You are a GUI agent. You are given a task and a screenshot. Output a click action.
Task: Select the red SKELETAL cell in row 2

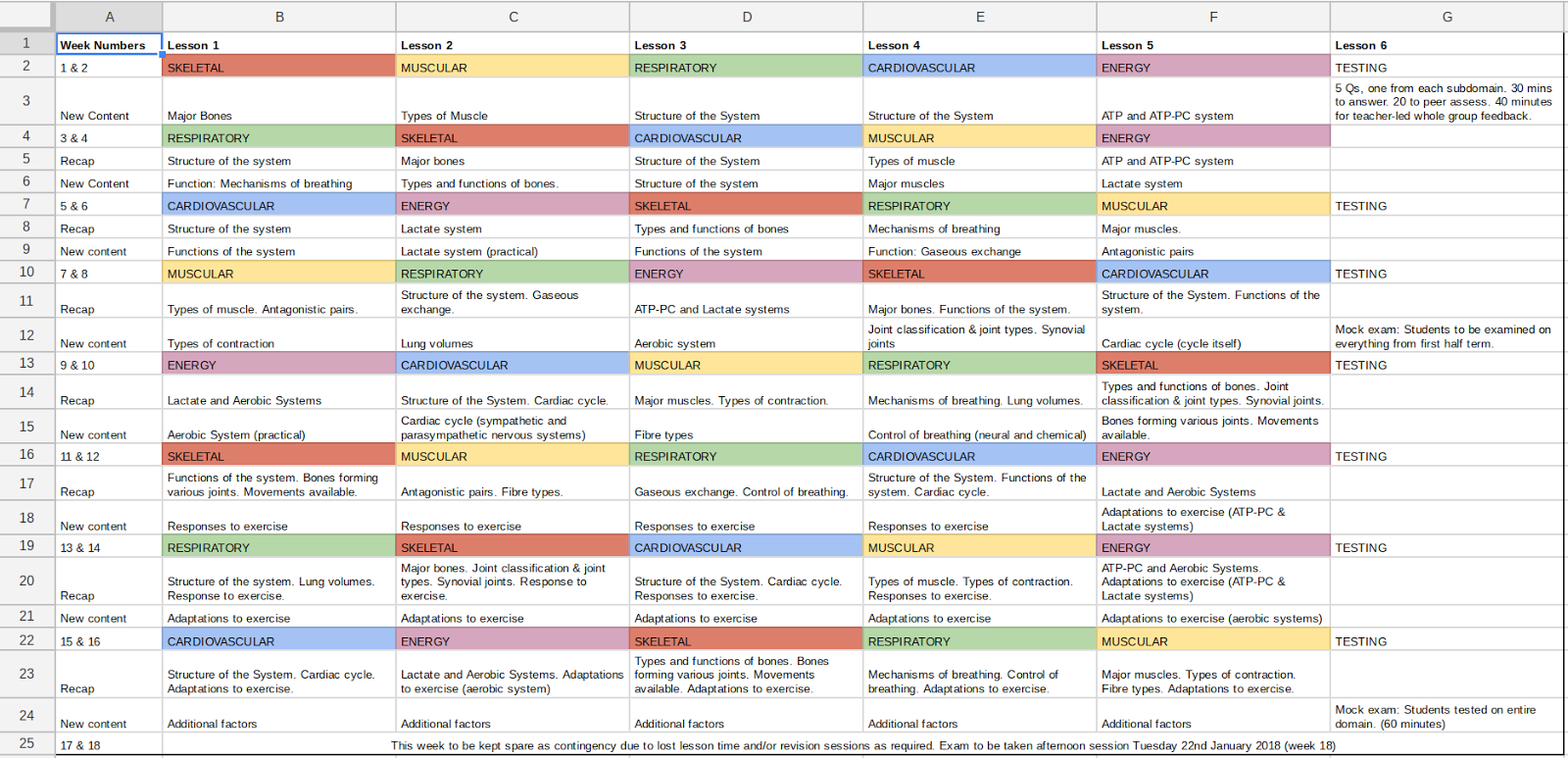279,67
